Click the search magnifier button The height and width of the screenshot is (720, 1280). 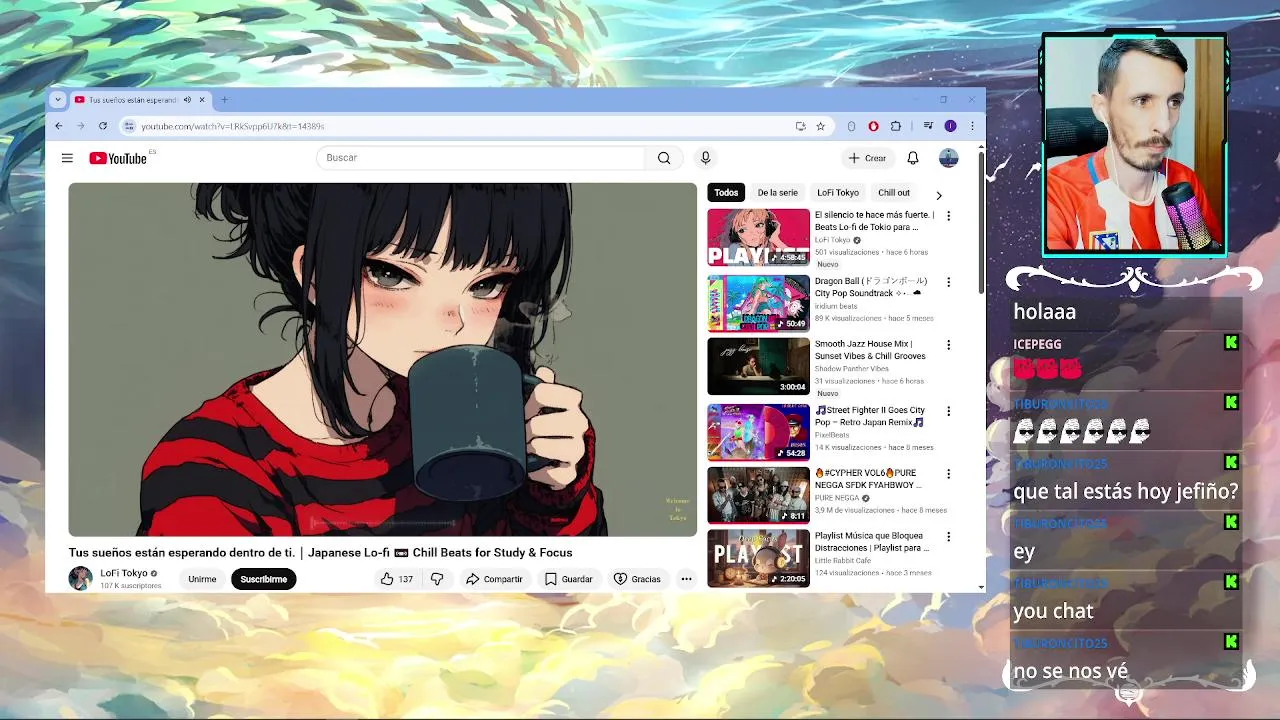click(664, 158)
